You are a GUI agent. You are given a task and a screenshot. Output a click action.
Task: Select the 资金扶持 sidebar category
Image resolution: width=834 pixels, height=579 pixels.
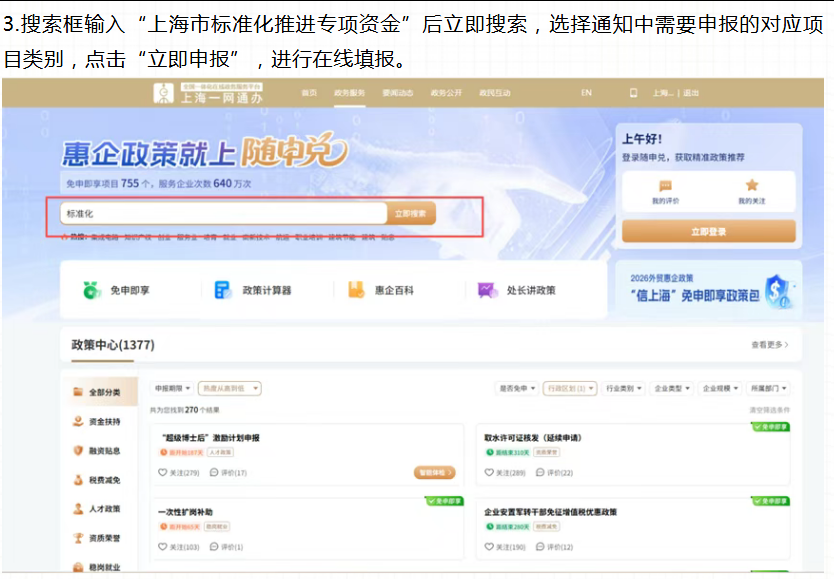click(98, 423)
